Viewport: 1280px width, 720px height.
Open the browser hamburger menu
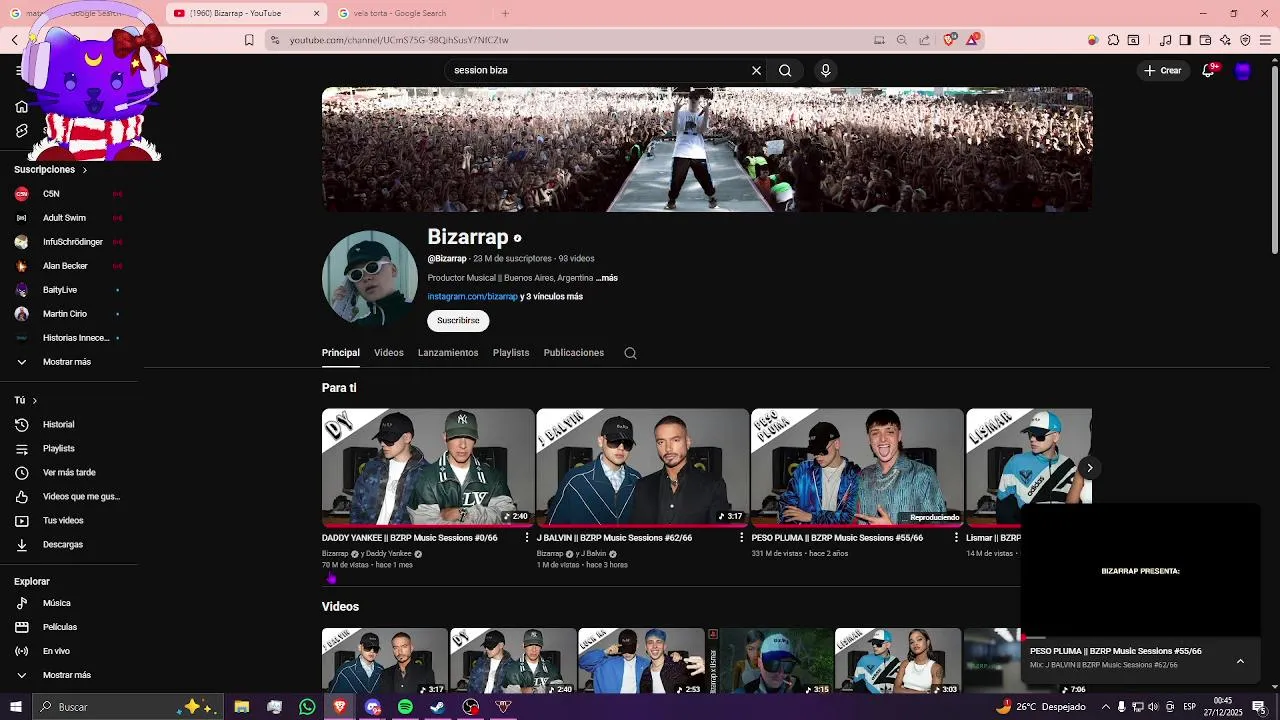[1266, 40]
